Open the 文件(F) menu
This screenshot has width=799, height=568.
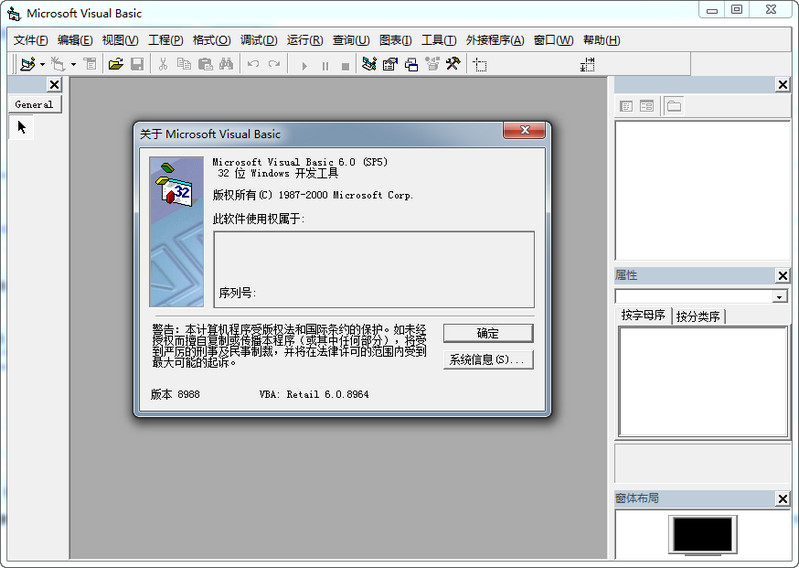pos(31,40)
